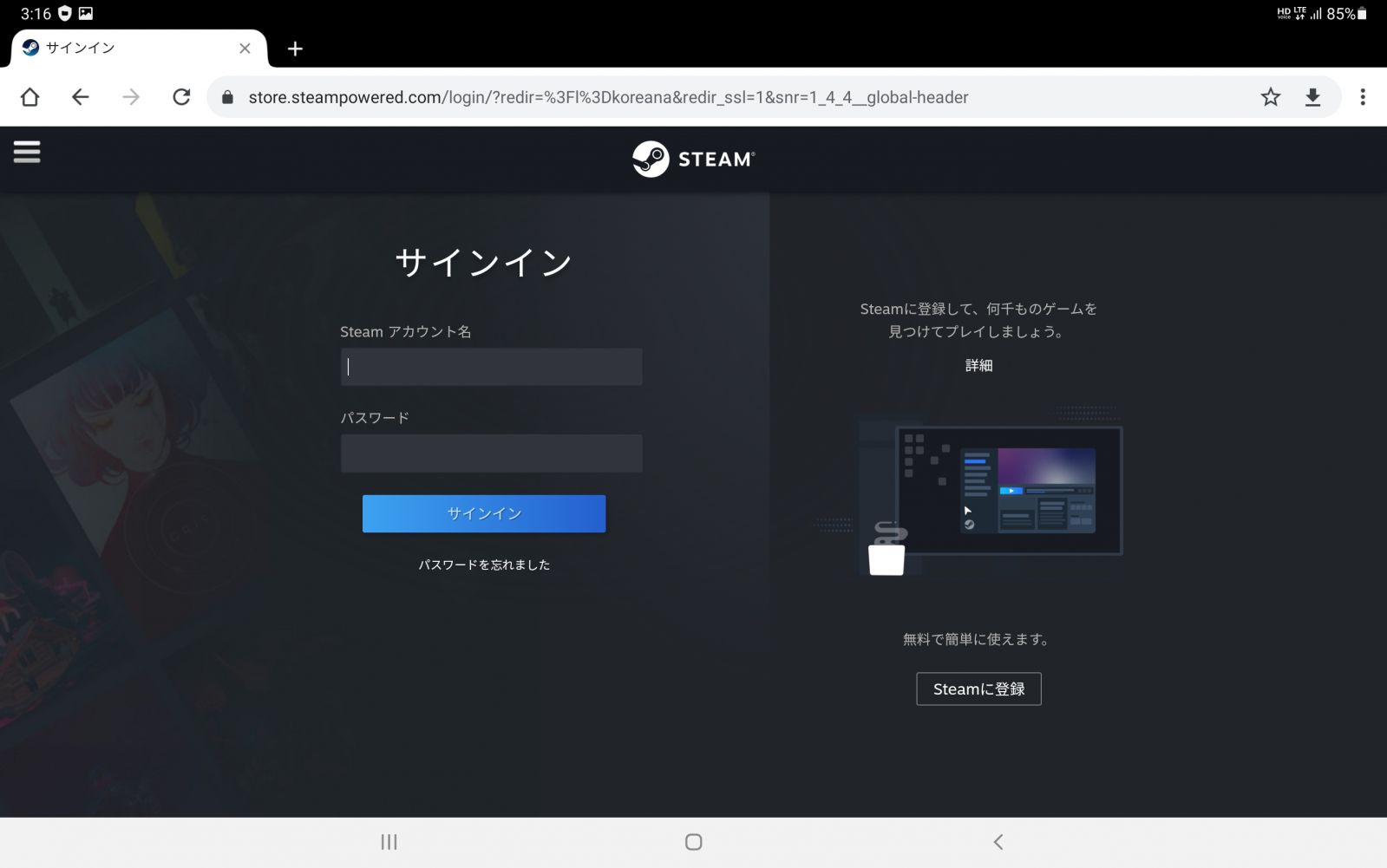Image resolution: width=1387 pixels, height=868 pixels.
Task: Open the browser three-dot menu
Action: [x=1363, y=97]
